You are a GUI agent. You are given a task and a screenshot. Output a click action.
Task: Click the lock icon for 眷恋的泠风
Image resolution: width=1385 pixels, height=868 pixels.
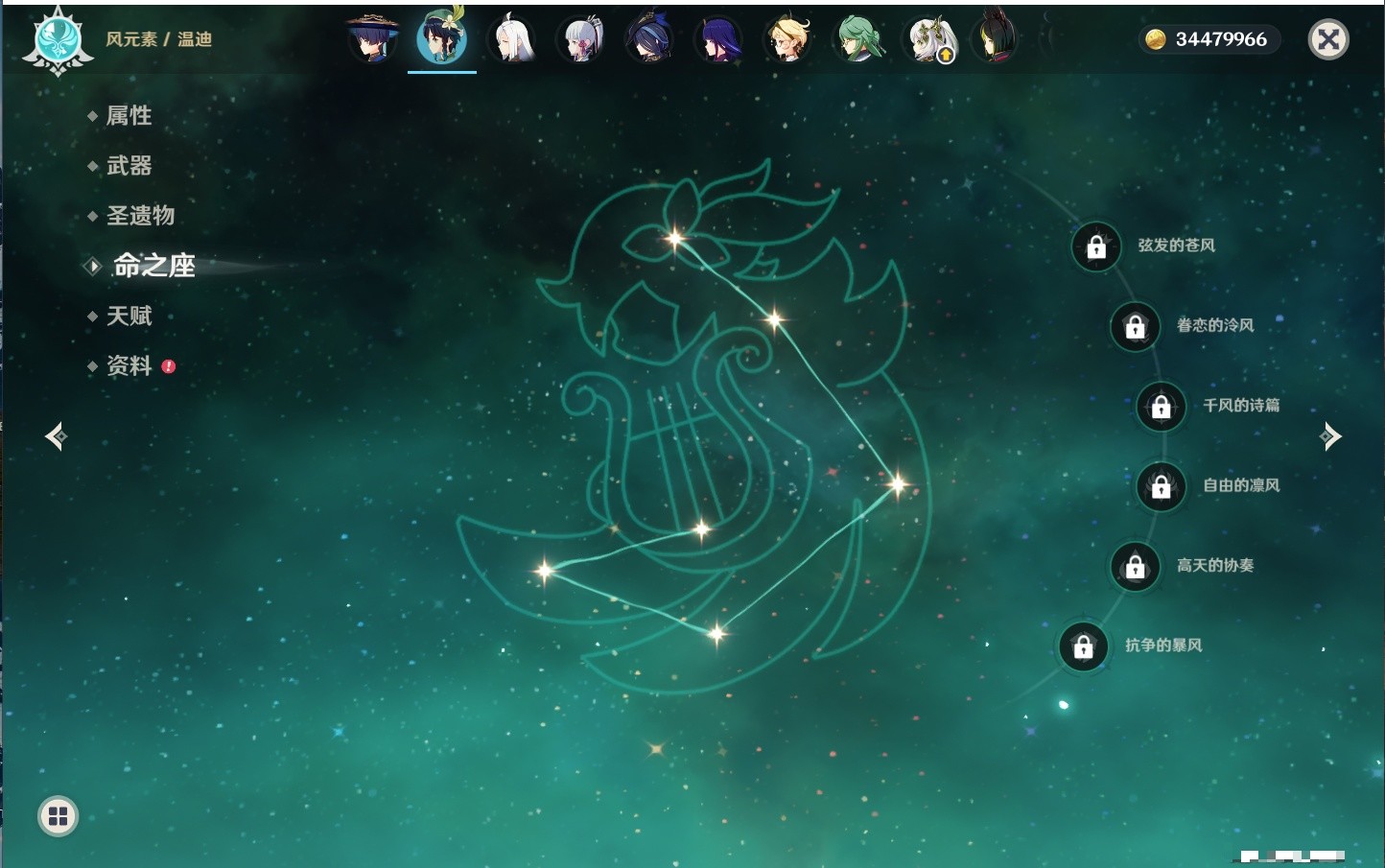[x=1136, y=327]
